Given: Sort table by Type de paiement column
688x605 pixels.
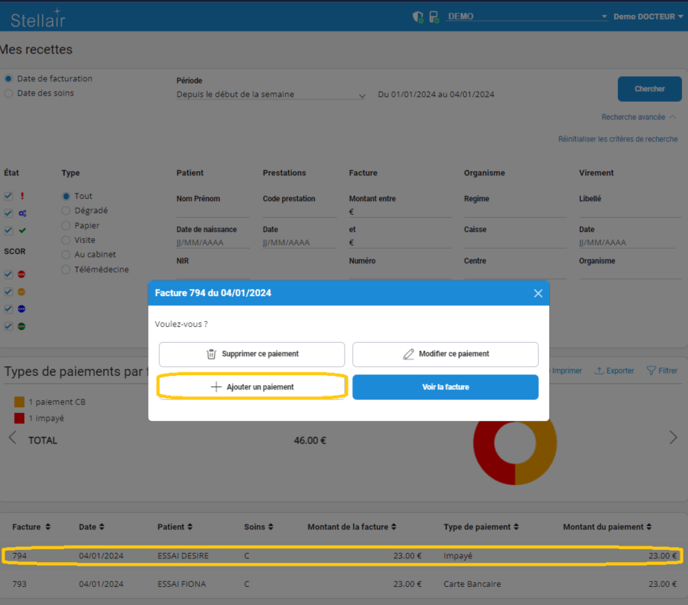Looking at the screenshot, I should [x=481, y=527].
